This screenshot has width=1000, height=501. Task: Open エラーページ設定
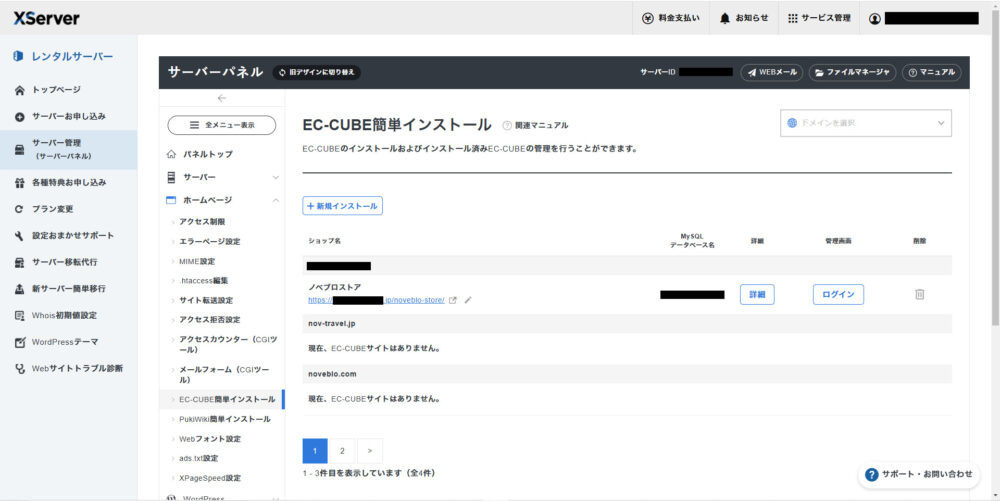(209, 242)
